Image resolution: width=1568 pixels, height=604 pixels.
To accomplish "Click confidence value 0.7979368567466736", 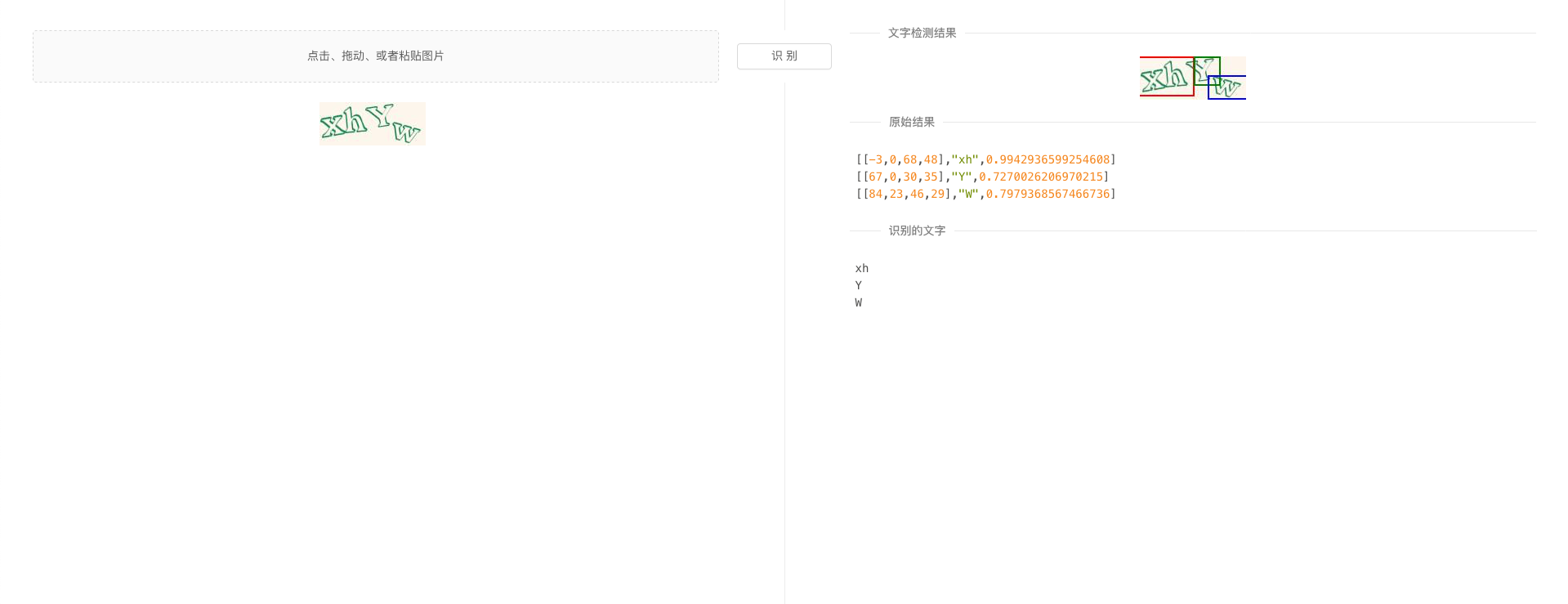I will click(x=1048, y=194).
